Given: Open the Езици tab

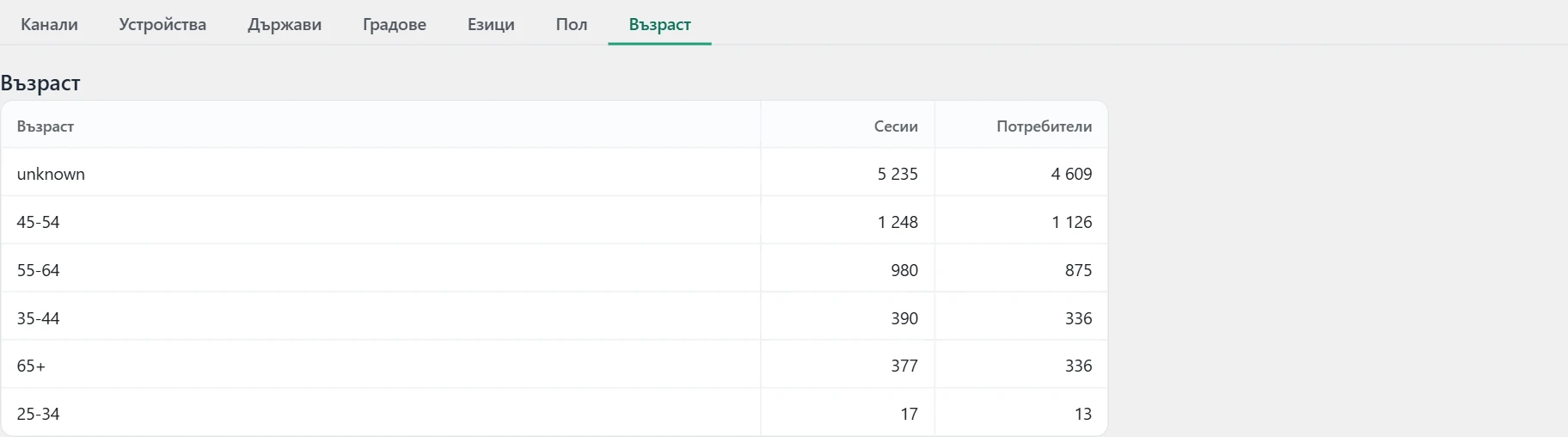Looking at the screenshot, I should pyautogui.click(x=491, y=24).
